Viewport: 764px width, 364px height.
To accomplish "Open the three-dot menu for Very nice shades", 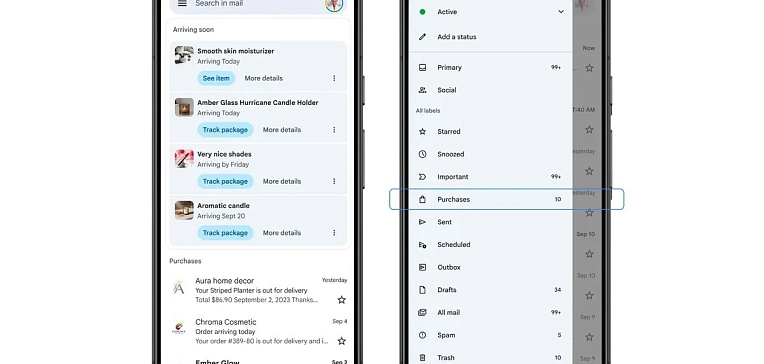I will click(x=334, y=181).
